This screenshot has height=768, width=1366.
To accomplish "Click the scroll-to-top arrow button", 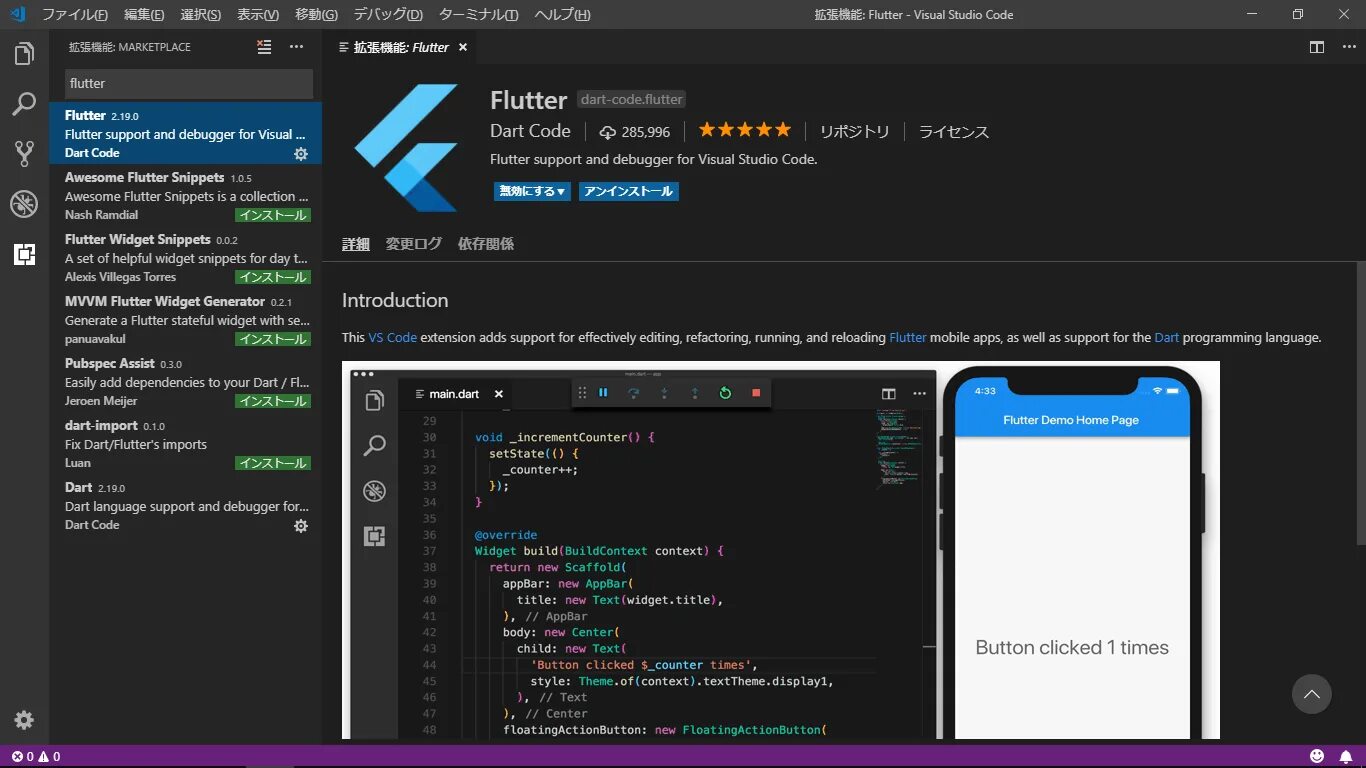I will (x=1312, y=694).
